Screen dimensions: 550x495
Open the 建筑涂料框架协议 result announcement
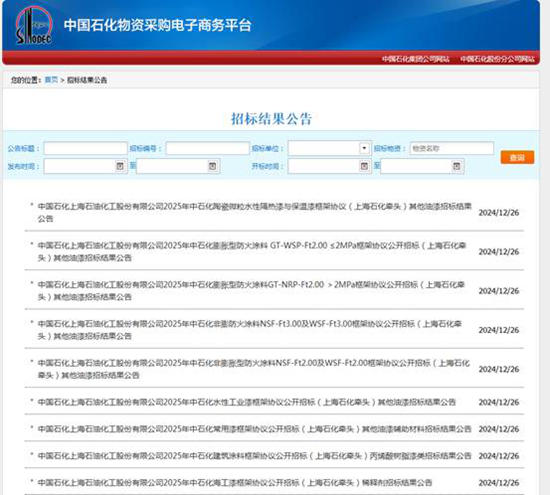[x=254, y=456]
